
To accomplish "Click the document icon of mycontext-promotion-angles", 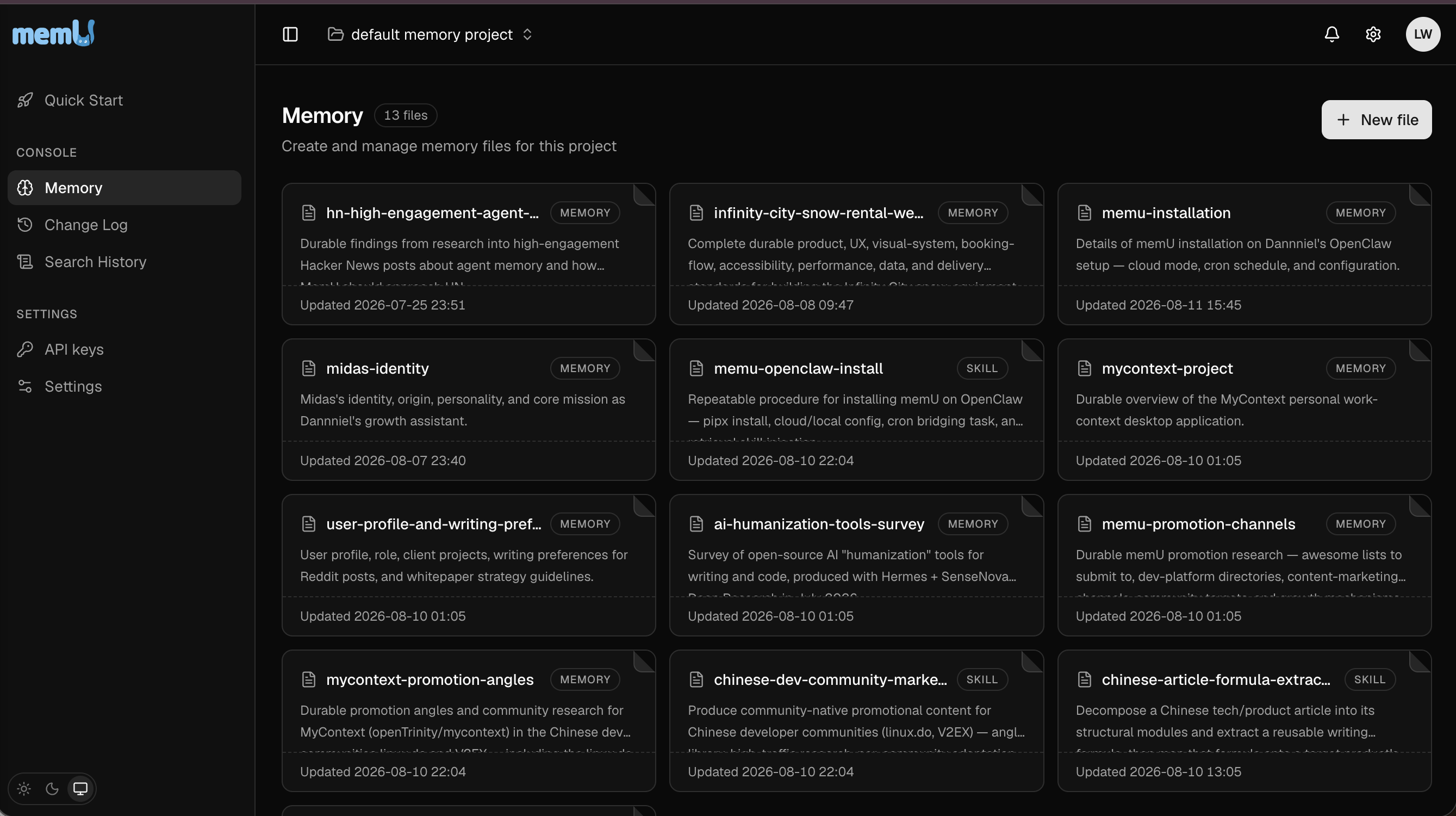I will 309,679.
